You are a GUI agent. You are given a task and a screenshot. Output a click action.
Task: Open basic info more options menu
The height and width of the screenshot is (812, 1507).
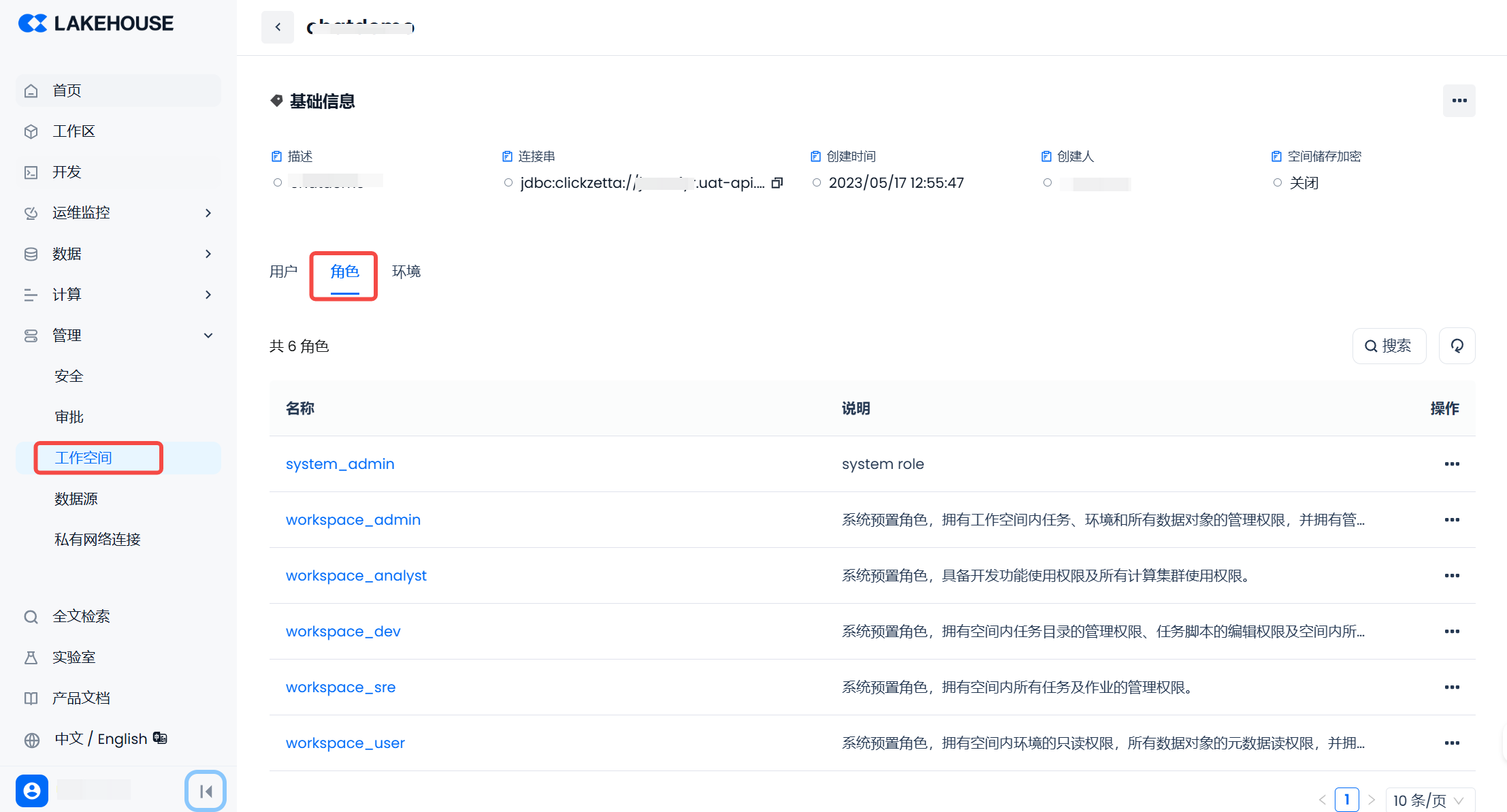pyautogui.click(x=1459, y=101)
